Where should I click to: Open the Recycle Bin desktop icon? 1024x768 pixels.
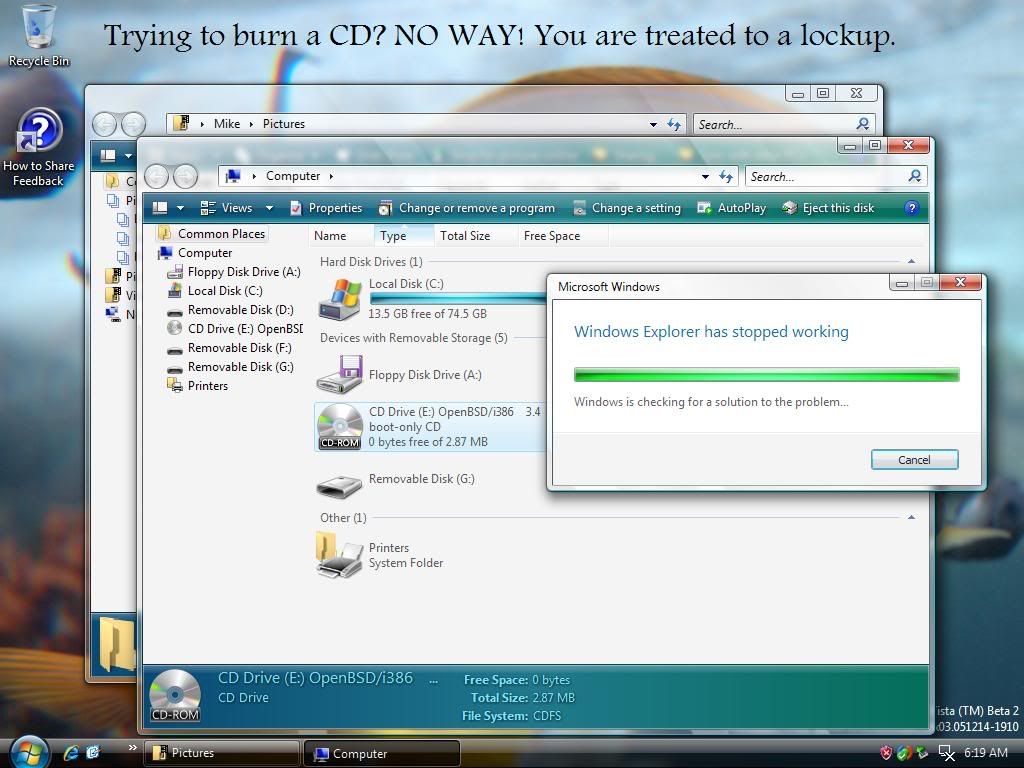[38, 36]
